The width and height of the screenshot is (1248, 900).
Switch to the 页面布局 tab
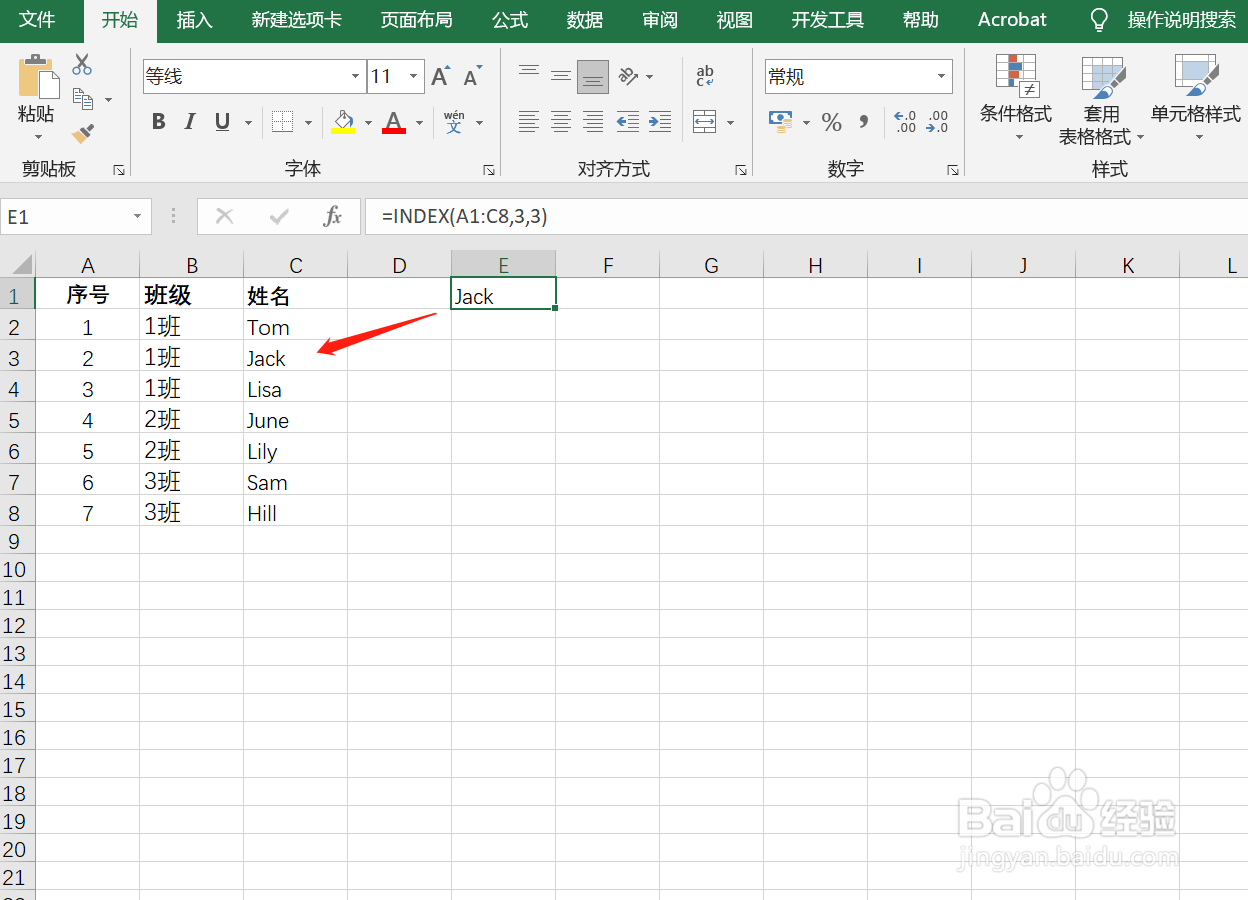416,20
